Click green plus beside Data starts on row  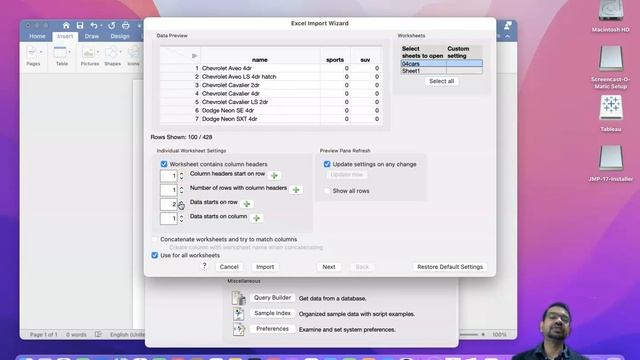pyautogui.click(x=247, y=204)
